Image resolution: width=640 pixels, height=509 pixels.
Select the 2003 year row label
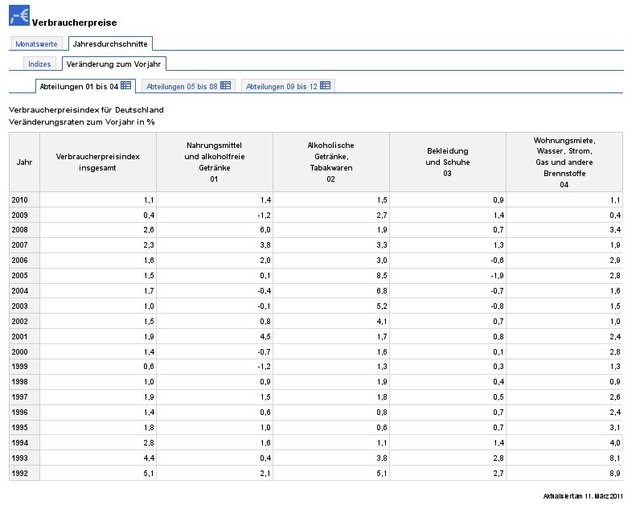click(20, 306)
